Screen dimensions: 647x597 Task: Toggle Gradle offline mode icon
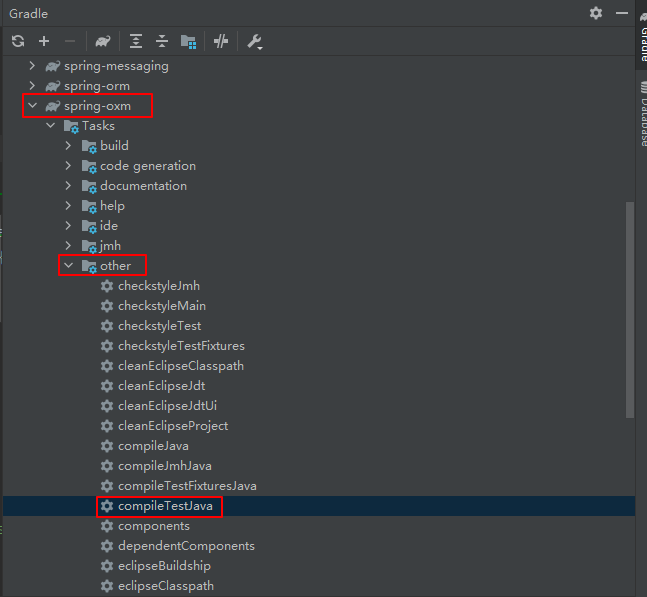tap(221, 41)
